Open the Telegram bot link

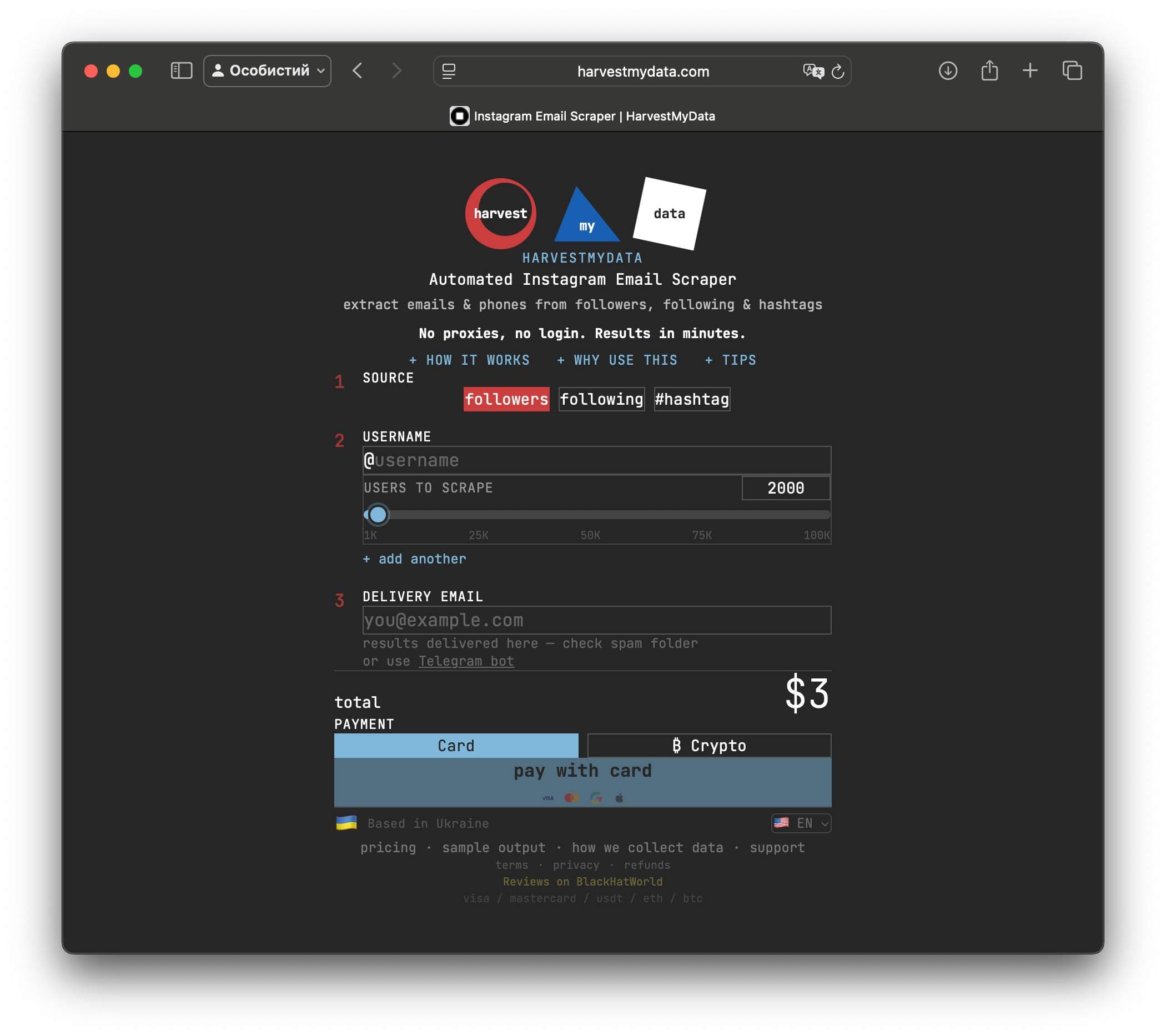pos(466,661)
